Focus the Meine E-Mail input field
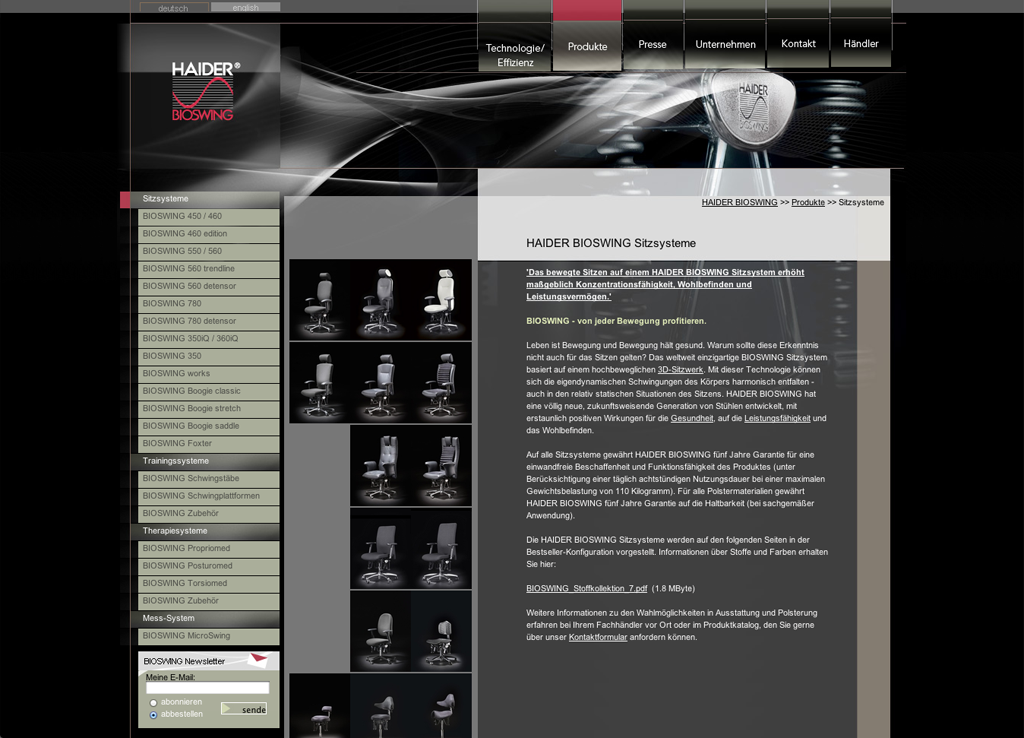The width and height of the screenshot is (1024, 738). click(208, 688)
